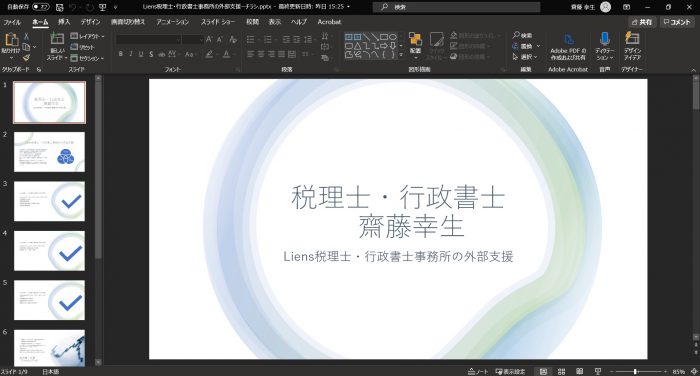Click the Comments button
700x376 pixels.
point(677,22)
